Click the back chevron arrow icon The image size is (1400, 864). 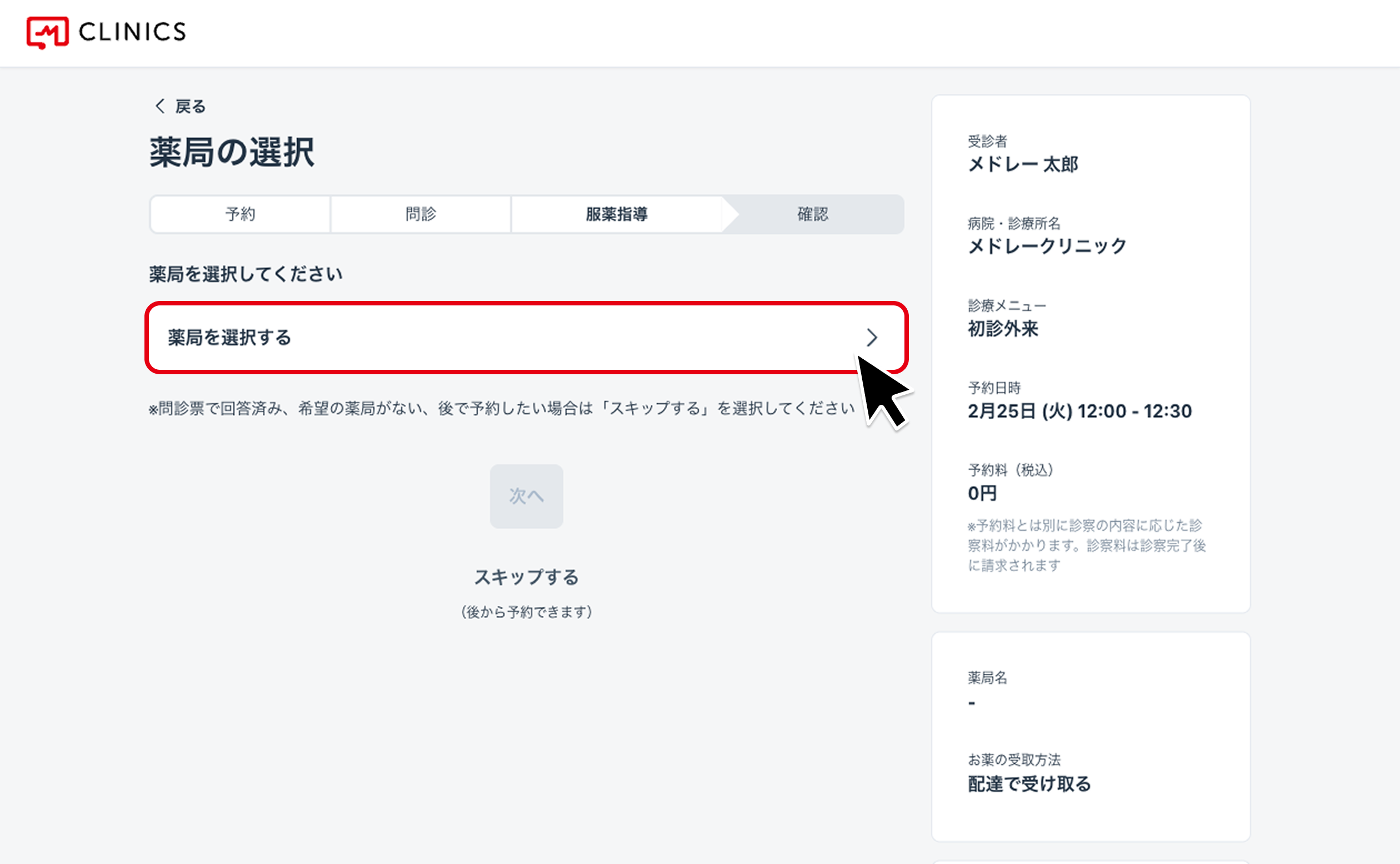160,106
